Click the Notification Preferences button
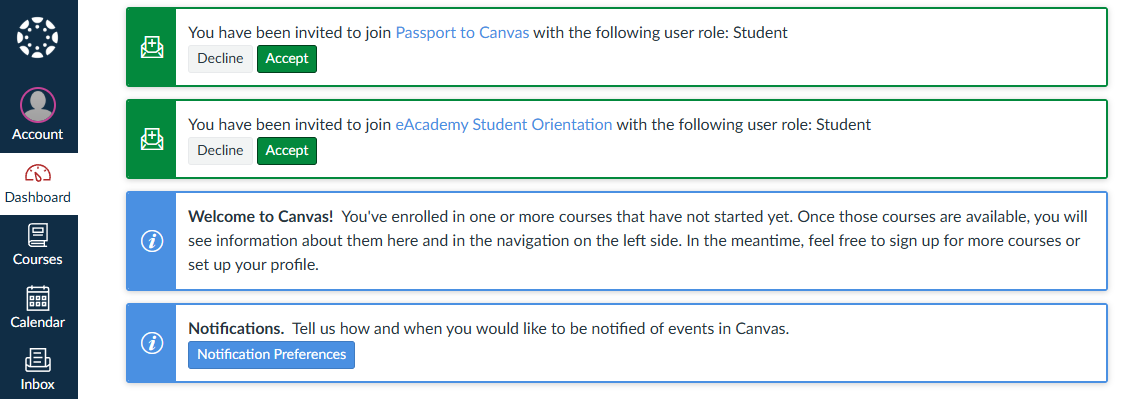 271,355
